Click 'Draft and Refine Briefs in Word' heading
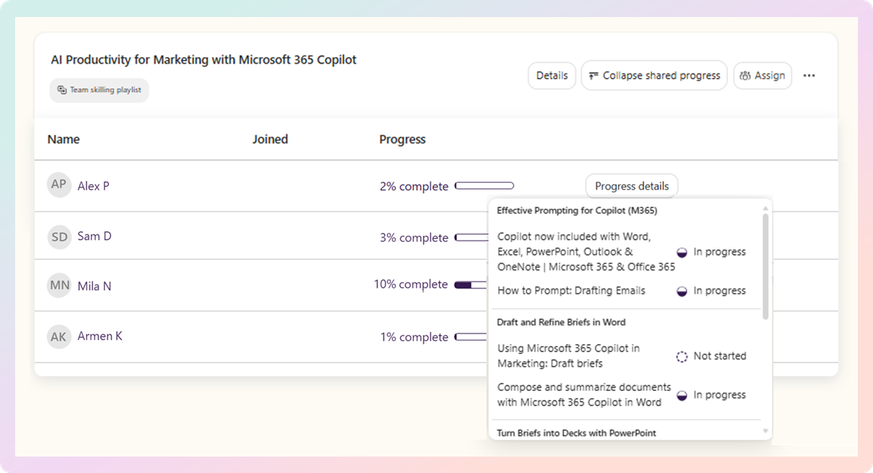 [x=561, y=323]
